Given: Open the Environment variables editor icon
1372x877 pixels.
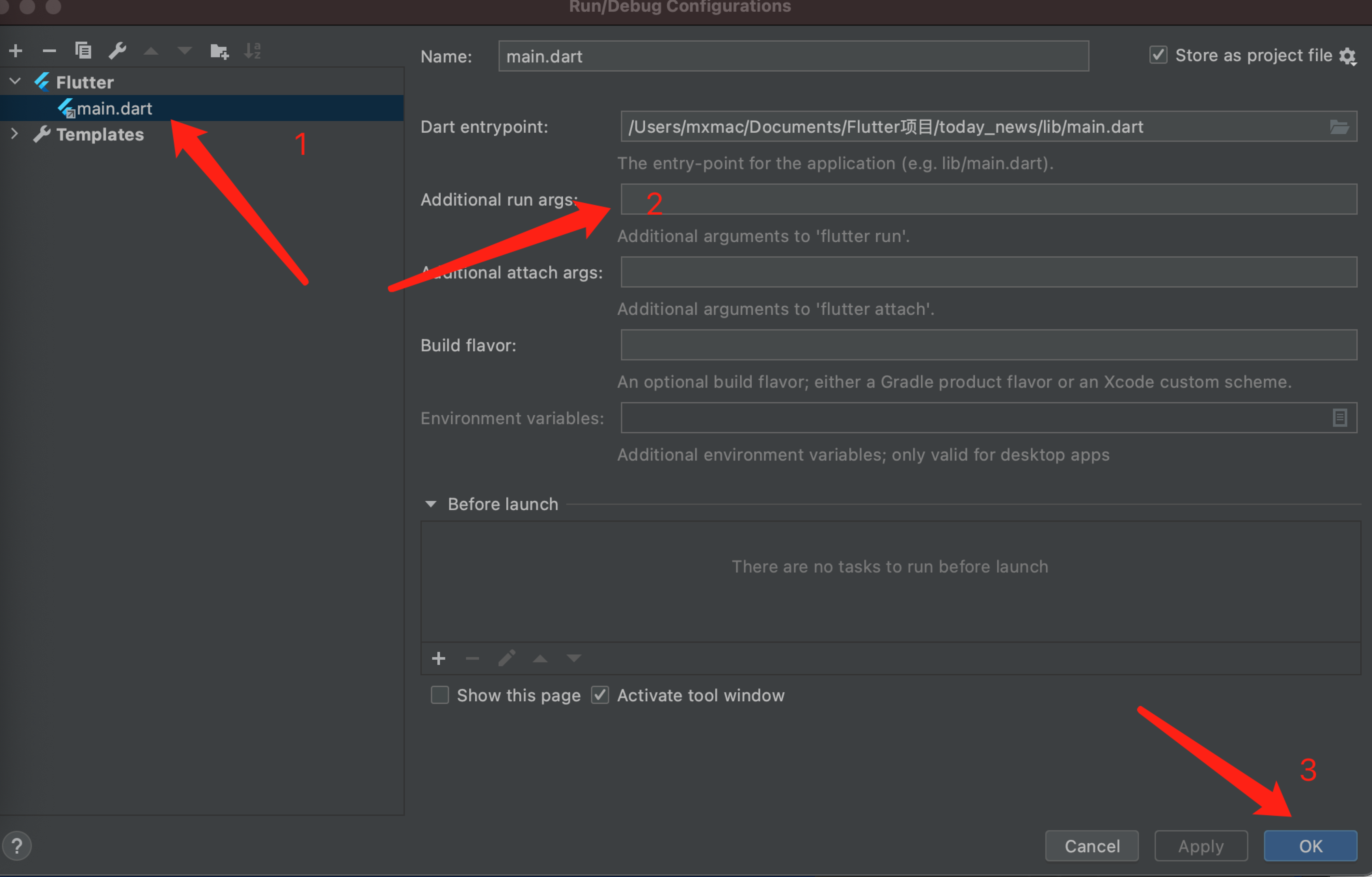Looking at the screenshot, I should pos(1339,418).
